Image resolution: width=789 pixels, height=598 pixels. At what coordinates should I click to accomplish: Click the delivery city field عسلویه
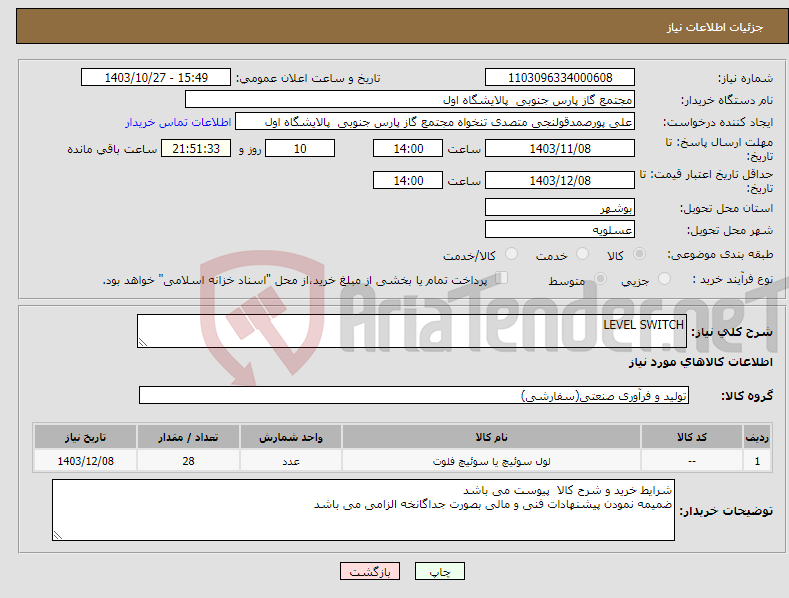tap(560, 230)
